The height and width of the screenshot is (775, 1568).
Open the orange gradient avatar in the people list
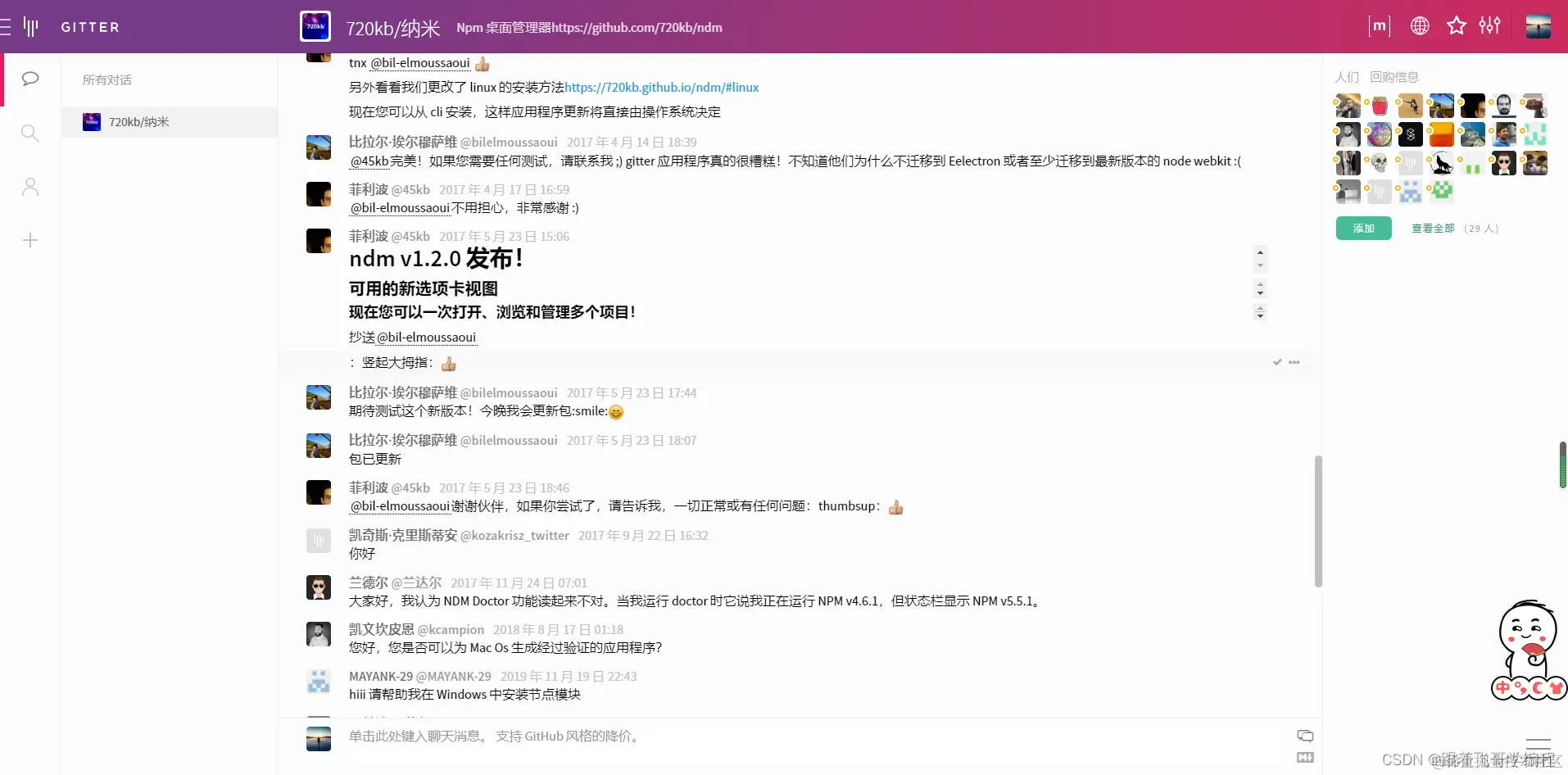pyautogui.click(x=1442, y=134)
